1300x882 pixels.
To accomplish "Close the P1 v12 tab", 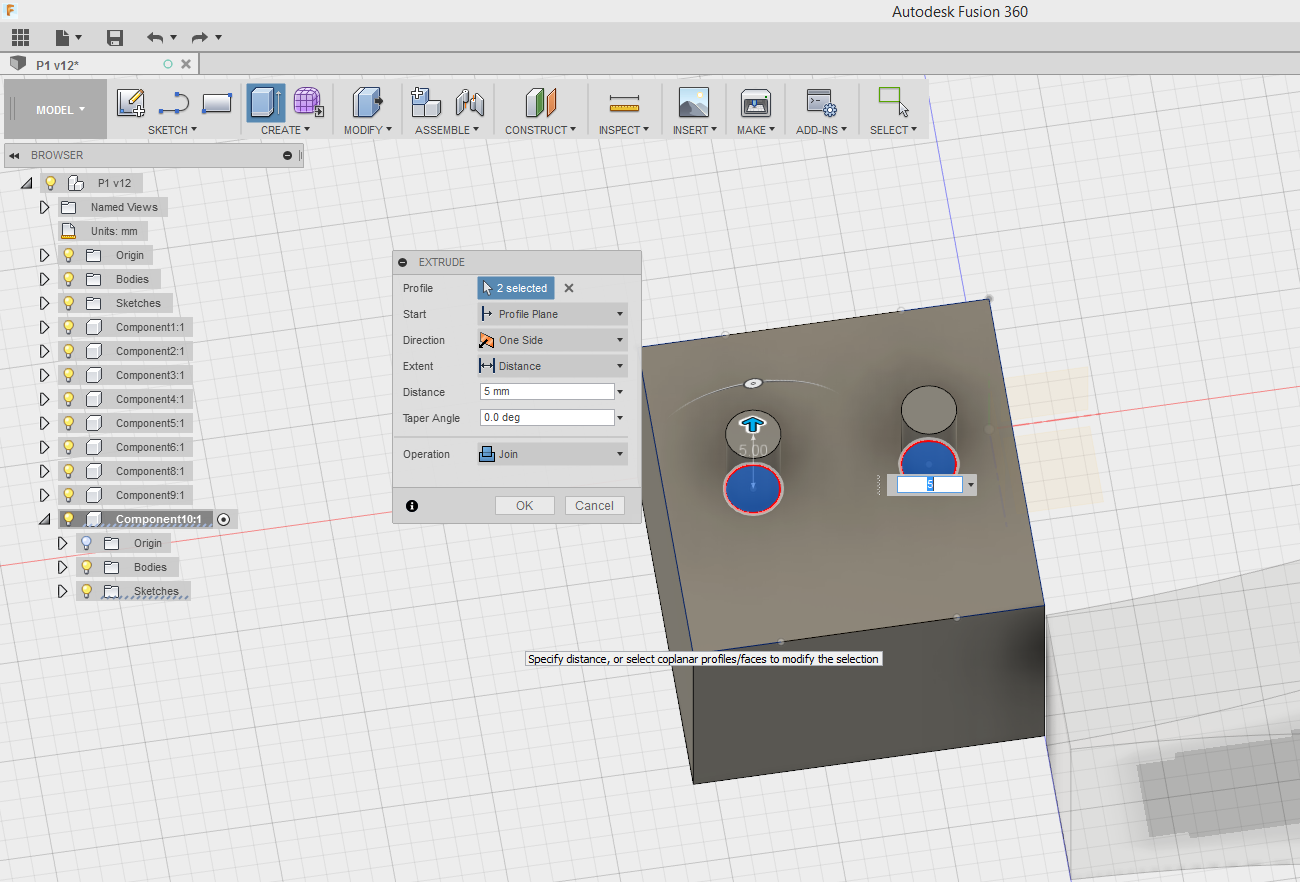I will (185, 64).
